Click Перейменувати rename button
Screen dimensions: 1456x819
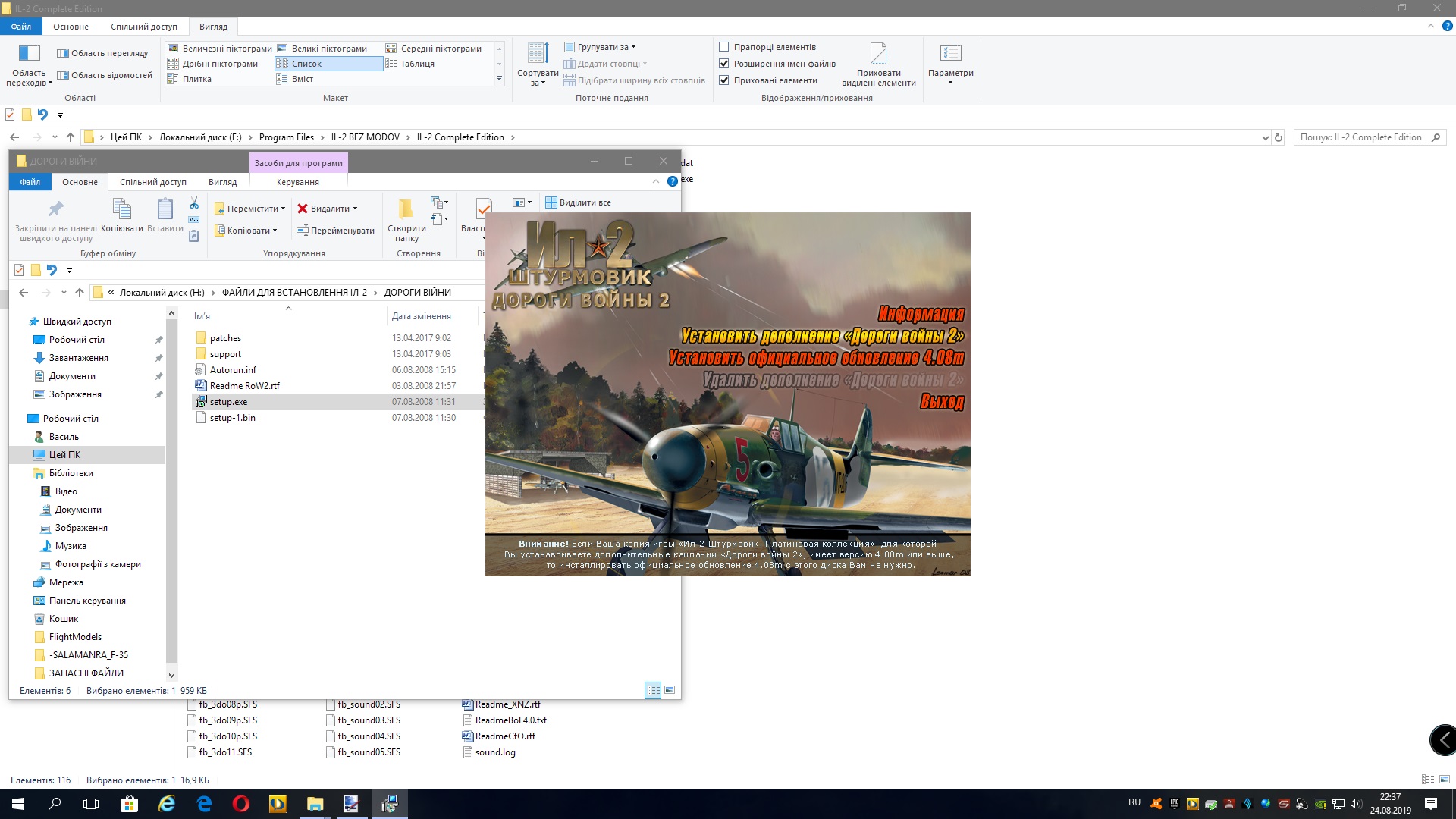point(335,231)
